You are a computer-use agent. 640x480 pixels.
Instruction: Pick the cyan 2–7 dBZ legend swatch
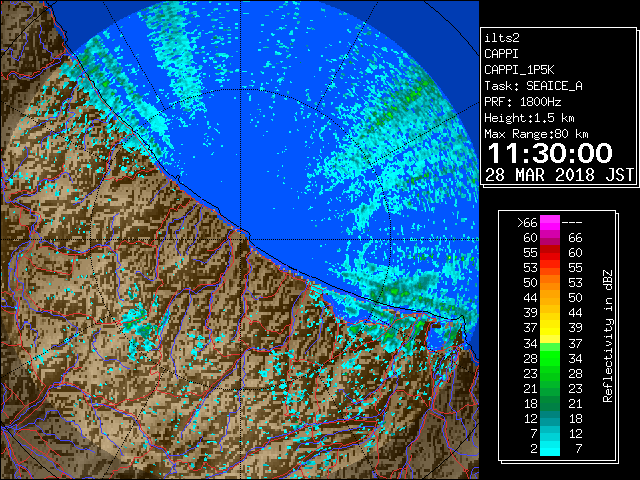coord(550,448)
